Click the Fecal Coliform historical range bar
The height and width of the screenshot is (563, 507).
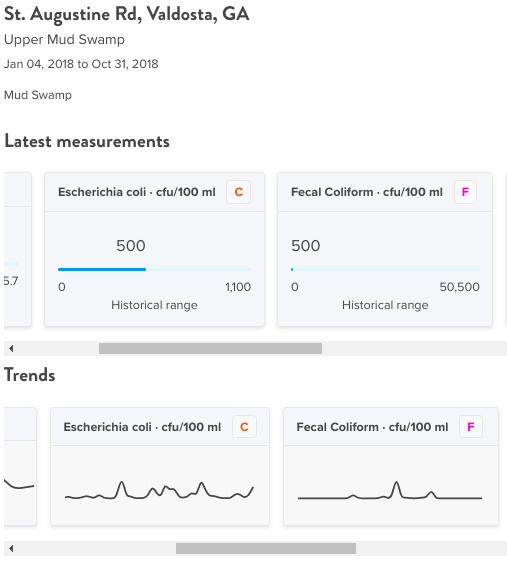(385, 269)
